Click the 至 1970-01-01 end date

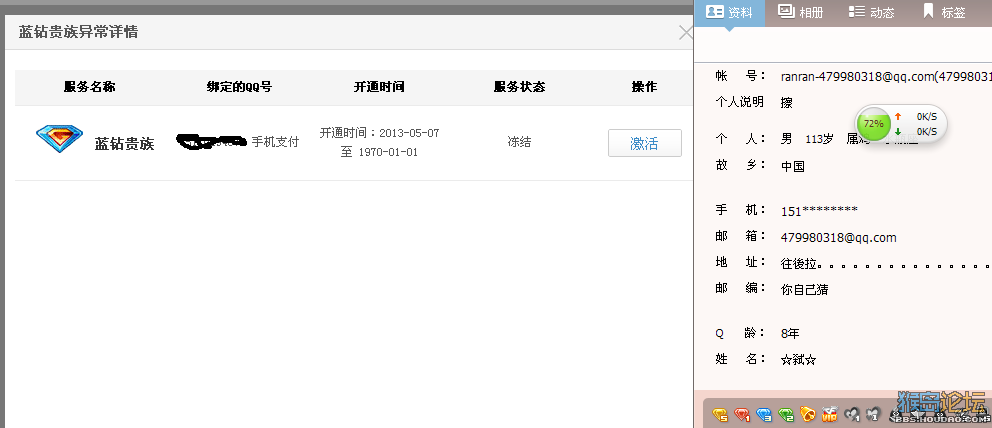pyautogui.click(x=379, y=152)
